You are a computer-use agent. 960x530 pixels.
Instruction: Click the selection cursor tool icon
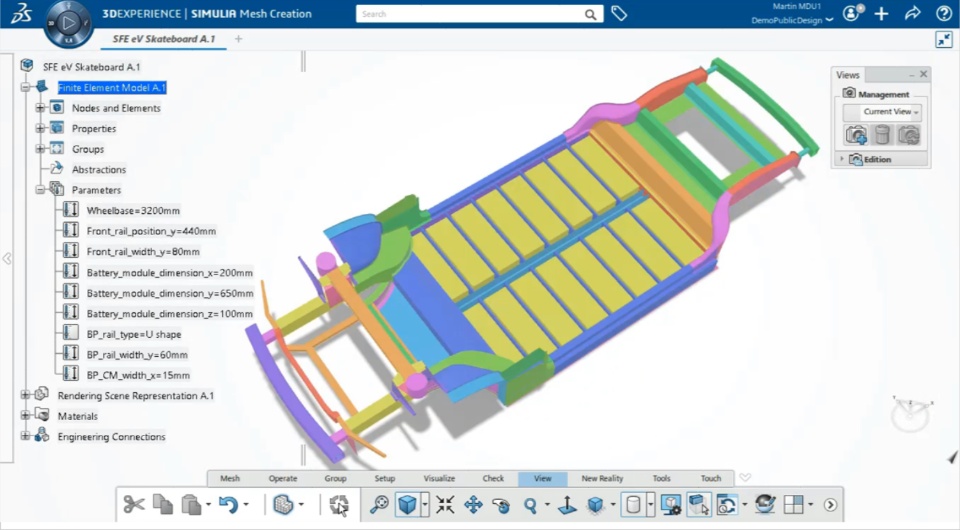(x=339, y=505)
